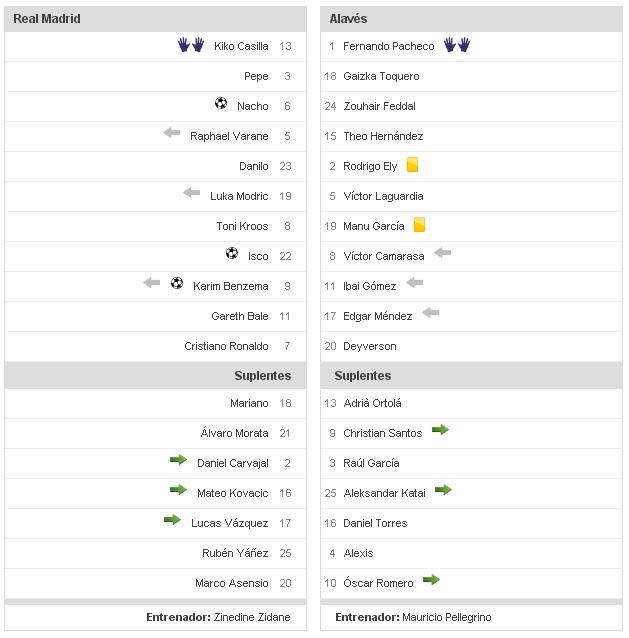
Task: Click the green sub-in arrow beside Christian Santos
Action: pyautogui.click(x=440, y=430)
